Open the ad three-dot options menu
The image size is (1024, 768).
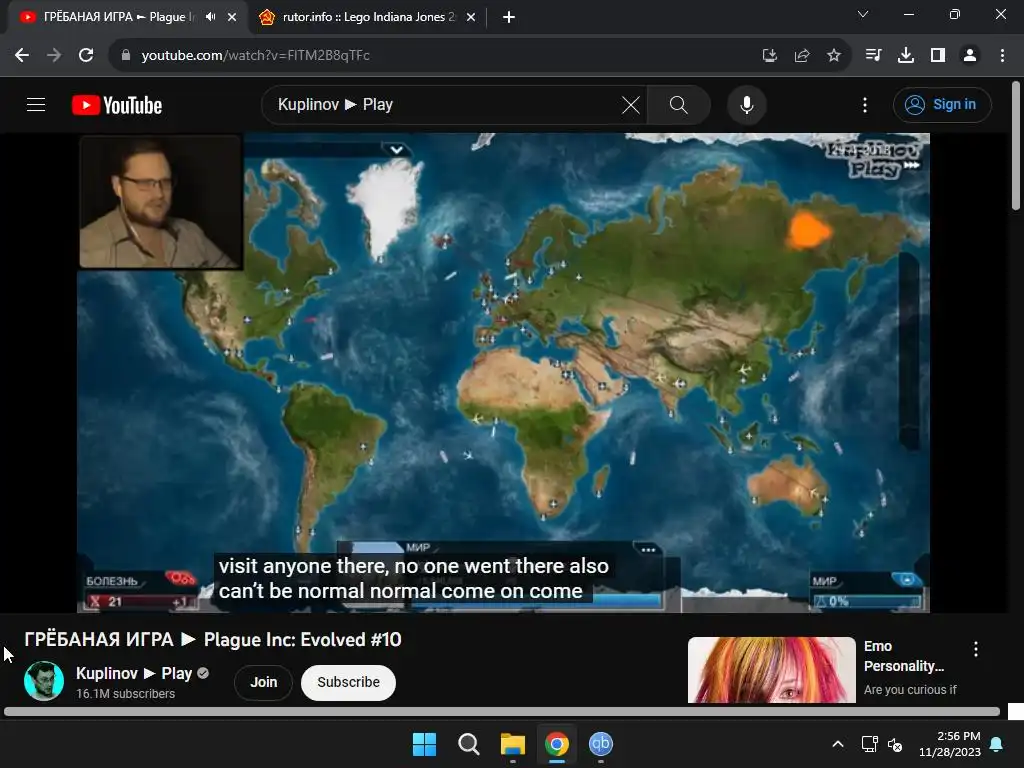[x=976, y=648]
